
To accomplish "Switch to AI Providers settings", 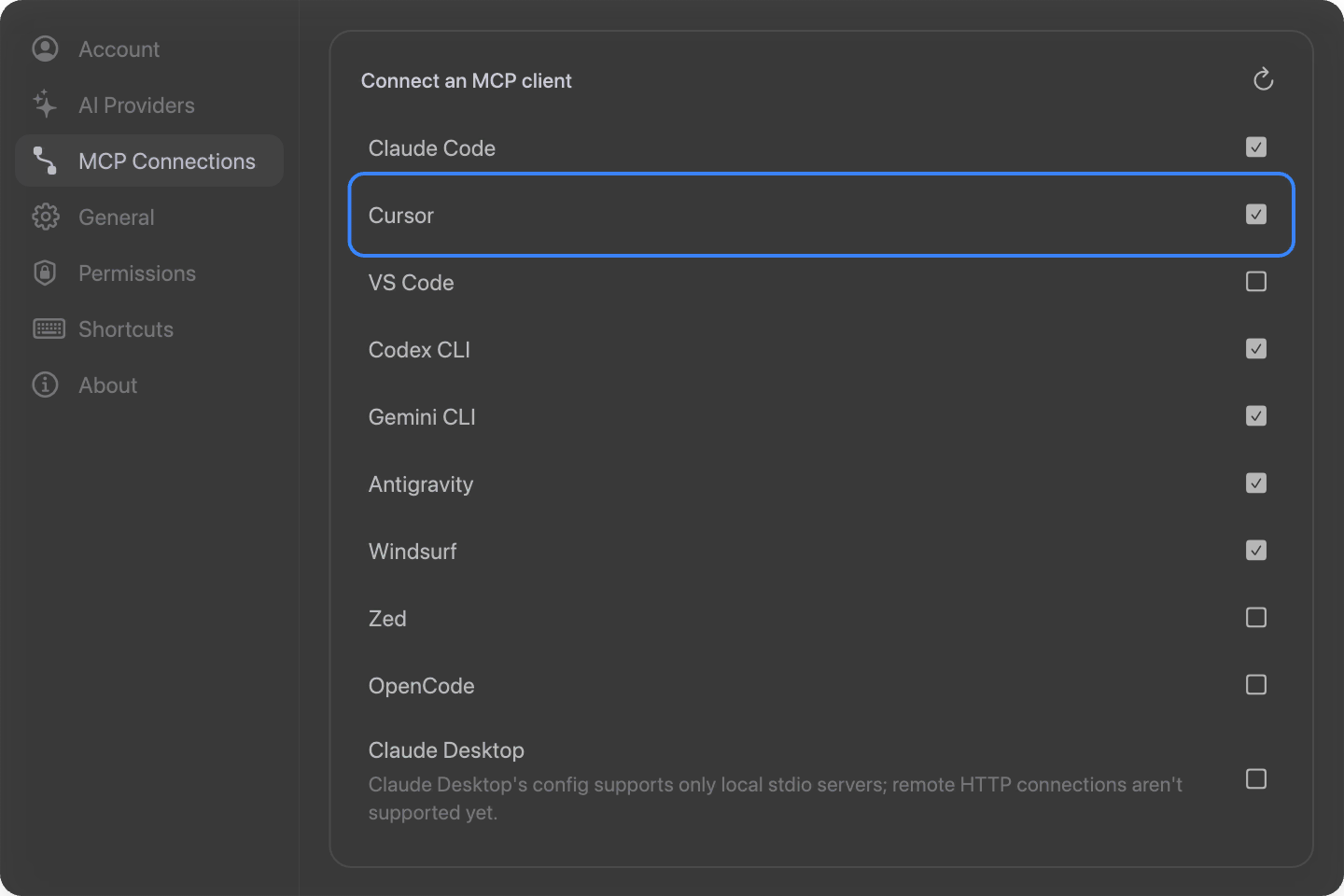I will (x=149, y=105).
